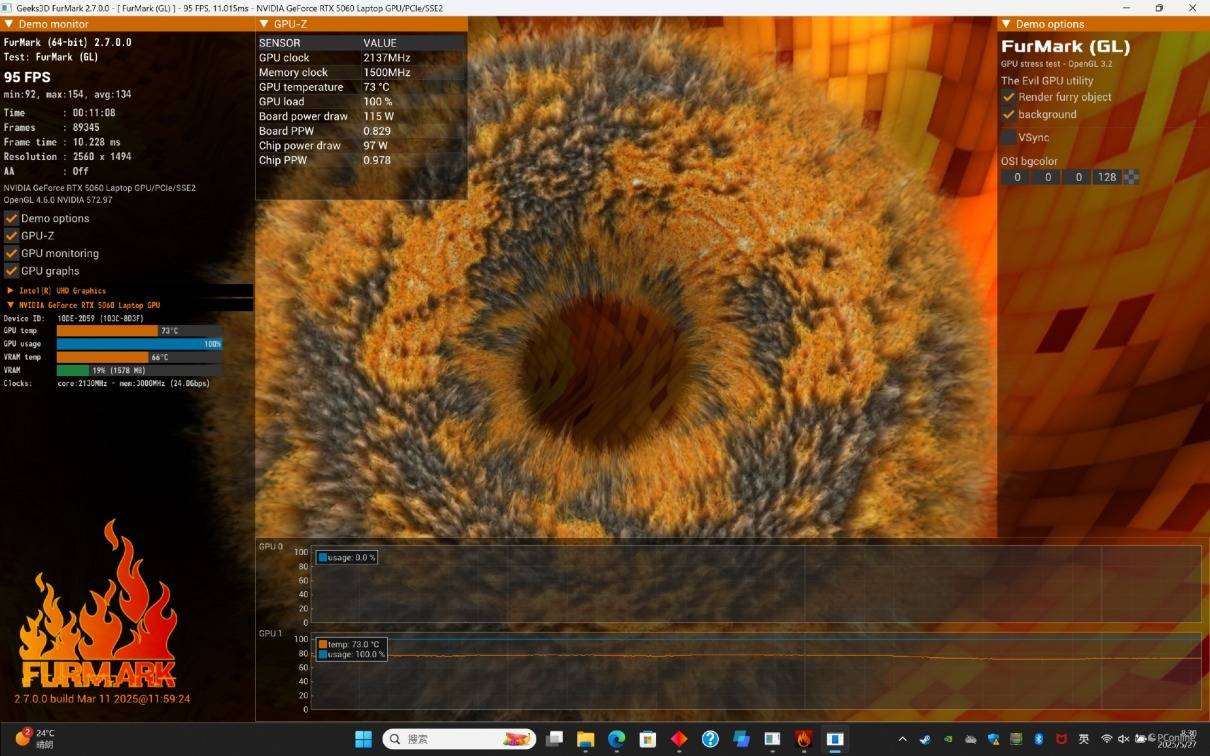Uncheck Render furry object

pyautogui.click(x=1008, y=97)
